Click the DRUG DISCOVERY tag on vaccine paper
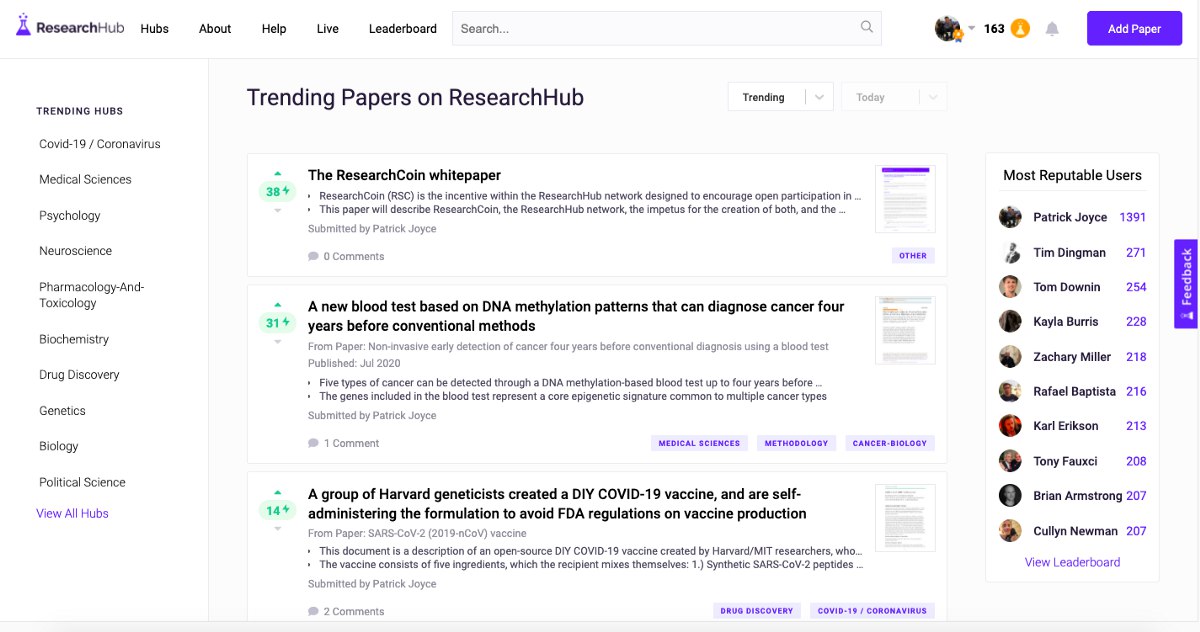The width and height of the screenshot is (1200, 632). 757,610
